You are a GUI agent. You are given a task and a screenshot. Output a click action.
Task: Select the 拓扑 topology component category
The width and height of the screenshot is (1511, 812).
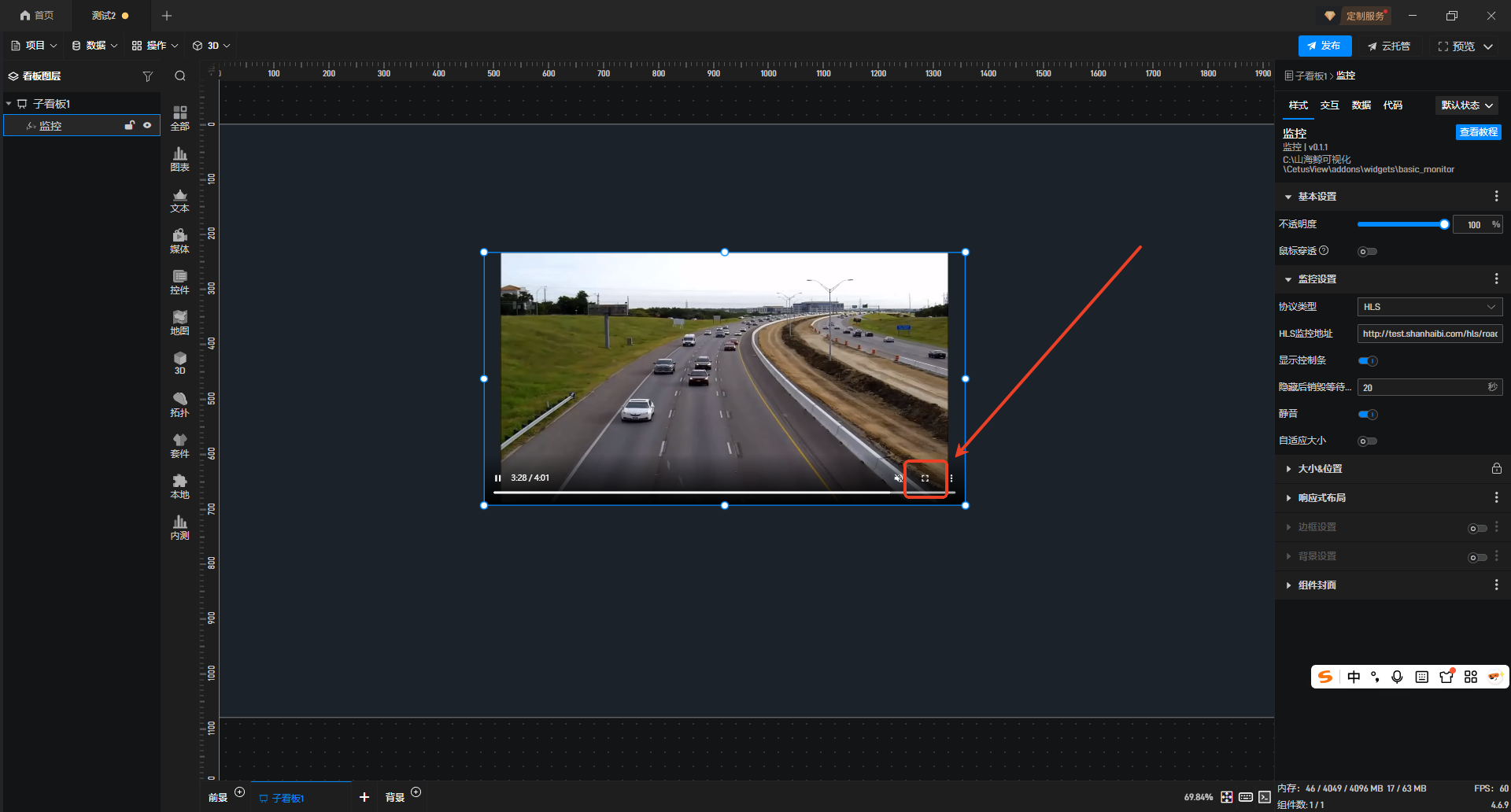click(179, 404)
